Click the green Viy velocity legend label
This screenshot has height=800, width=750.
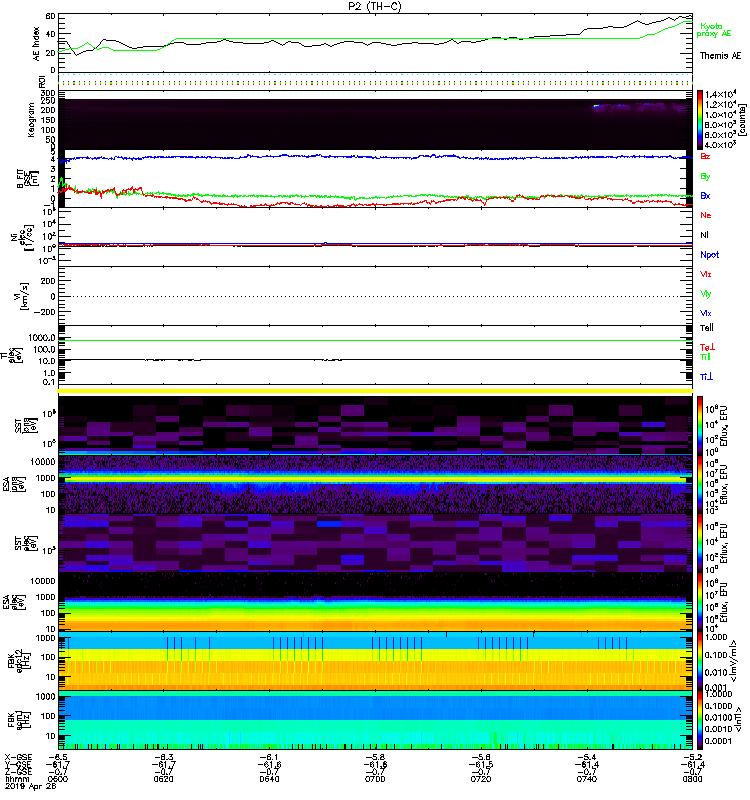705,294
